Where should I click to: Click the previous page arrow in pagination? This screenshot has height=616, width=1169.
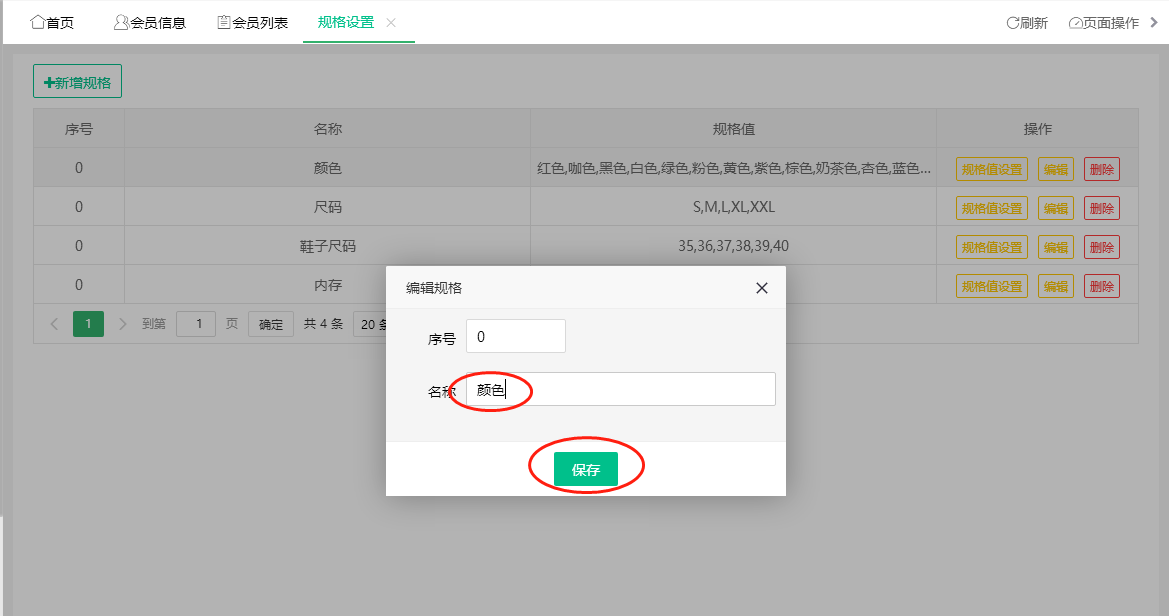pos(55,324)
